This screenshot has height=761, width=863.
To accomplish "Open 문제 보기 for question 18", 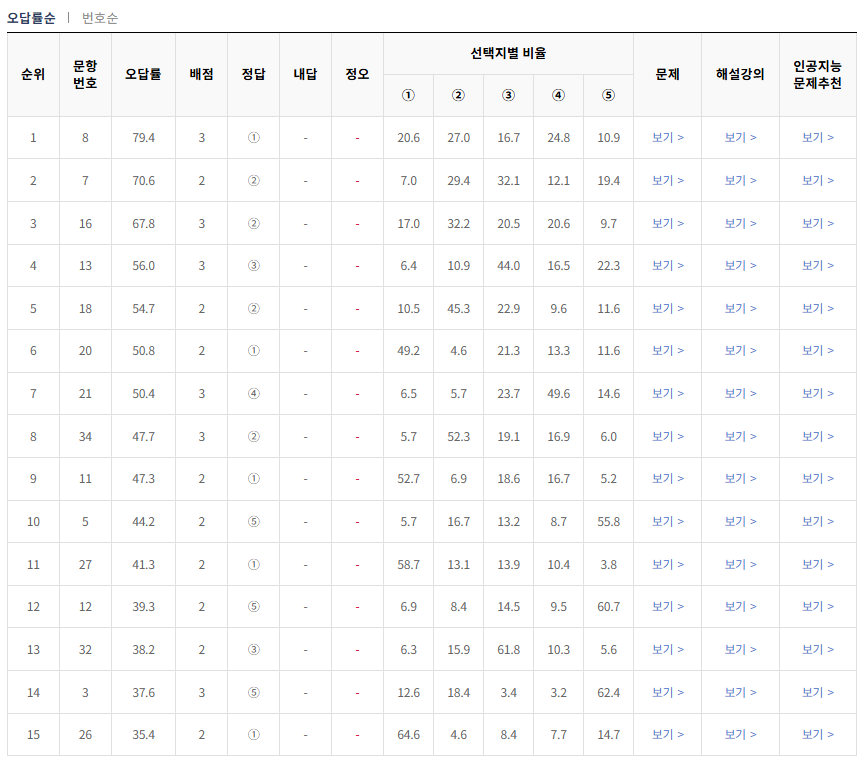I will point(666,308).
